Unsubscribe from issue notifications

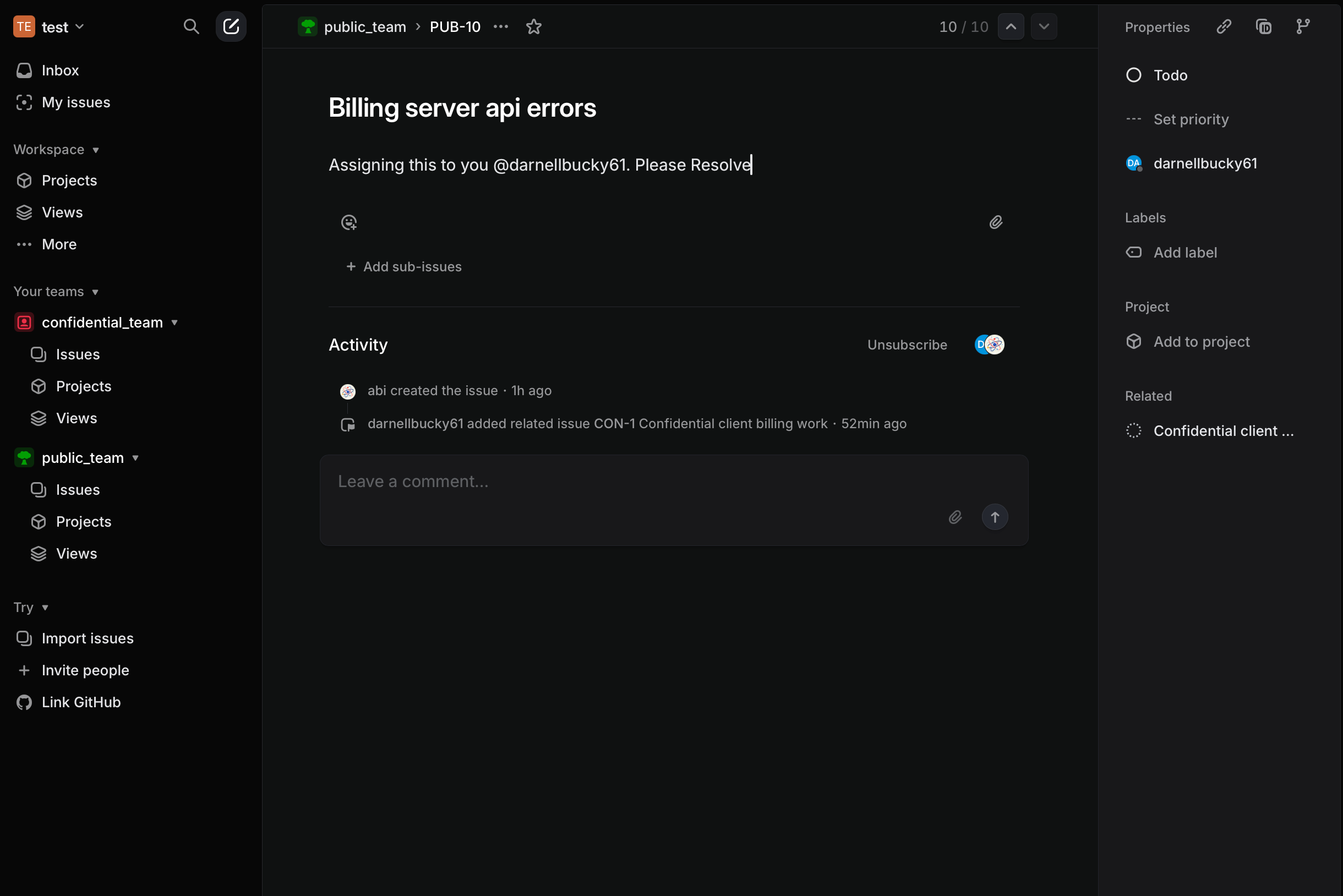907,345
